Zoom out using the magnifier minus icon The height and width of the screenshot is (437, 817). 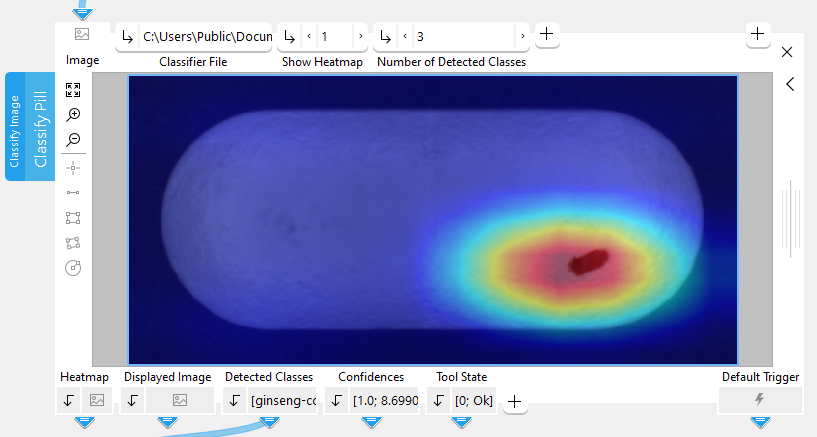[x=73, y=140]
